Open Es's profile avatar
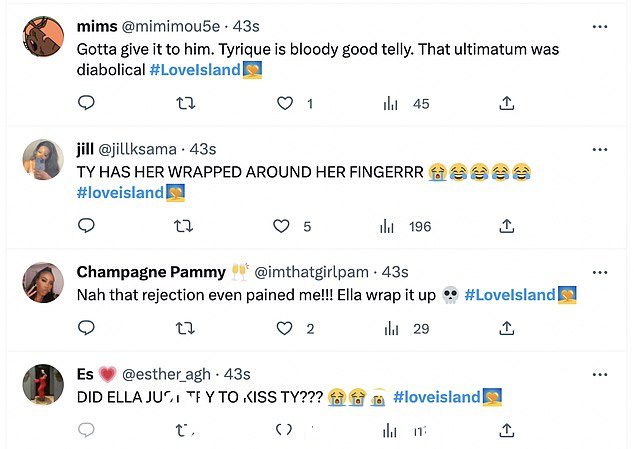 click(x=43, y=384)
